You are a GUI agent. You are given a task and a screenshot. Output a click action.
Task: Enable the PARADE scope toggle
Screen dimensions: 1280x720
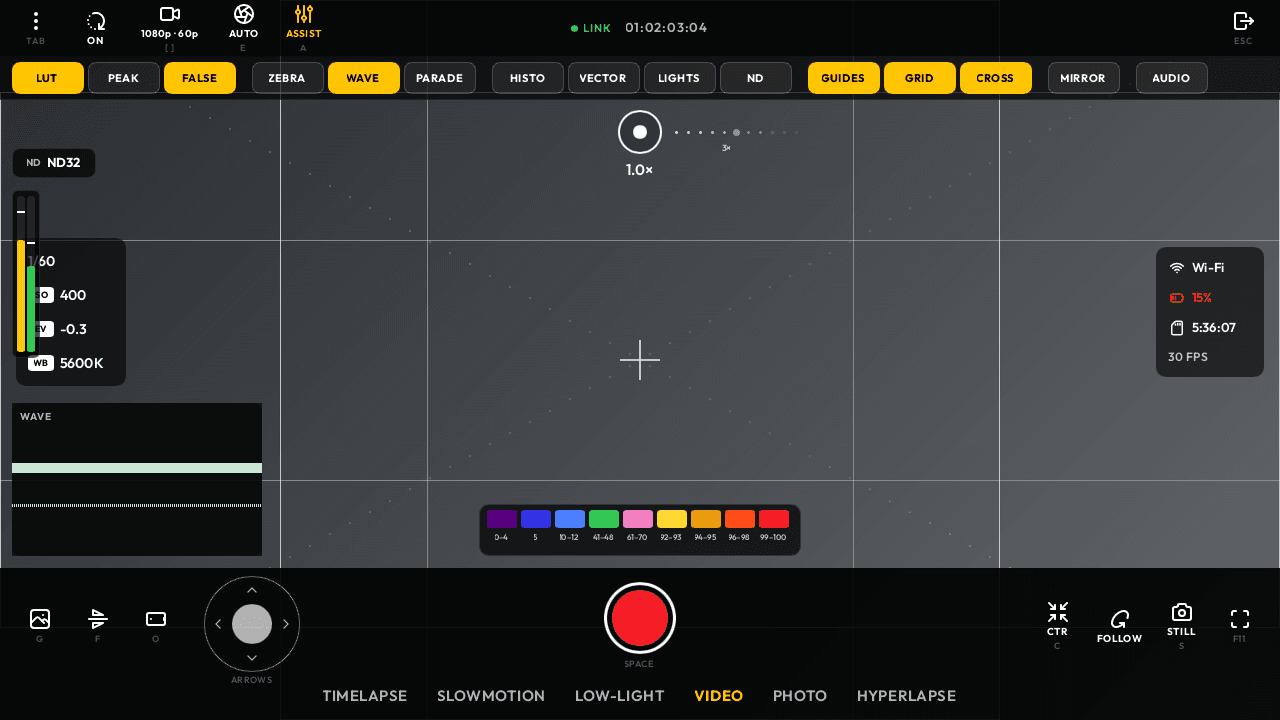pos(440,78)
